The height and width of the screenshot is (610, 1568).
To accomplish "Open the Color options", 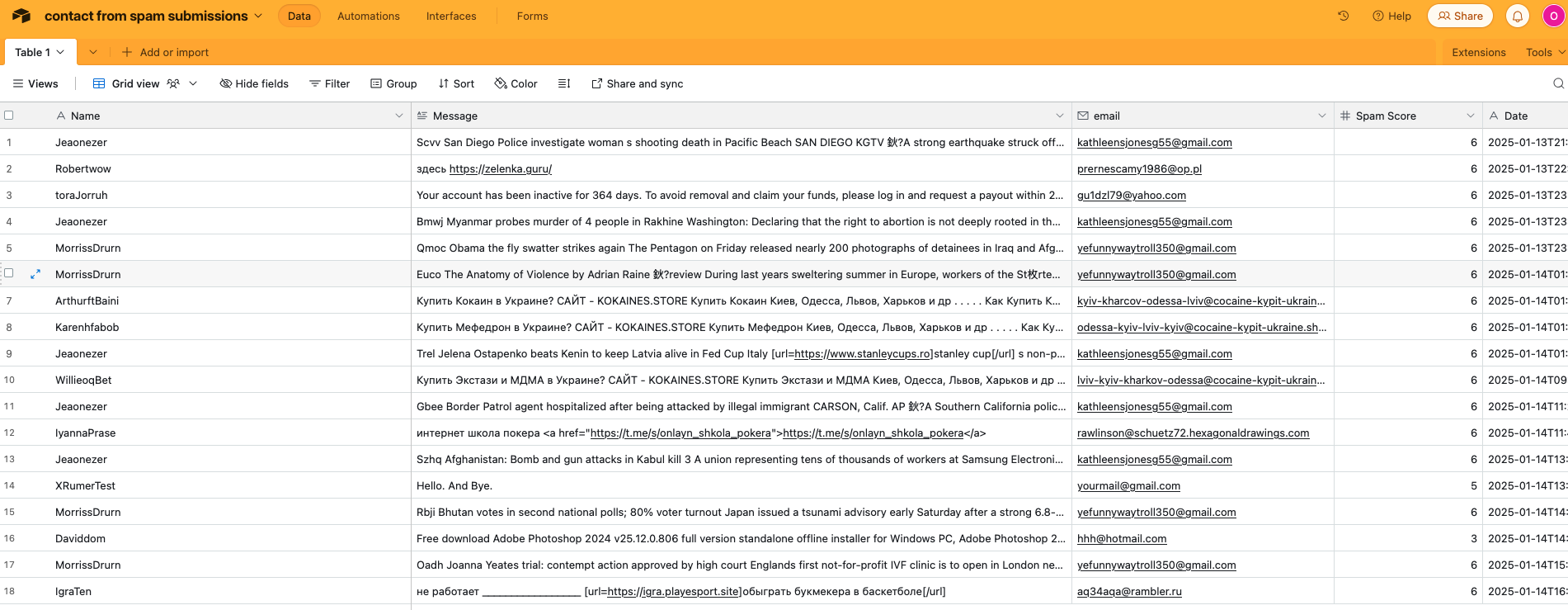I will point(516,83).
